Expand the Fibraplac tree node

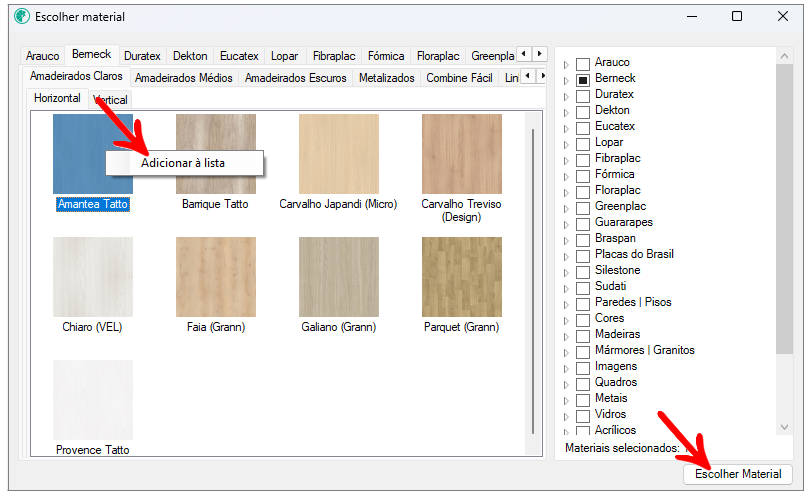[x=566, y=161]
